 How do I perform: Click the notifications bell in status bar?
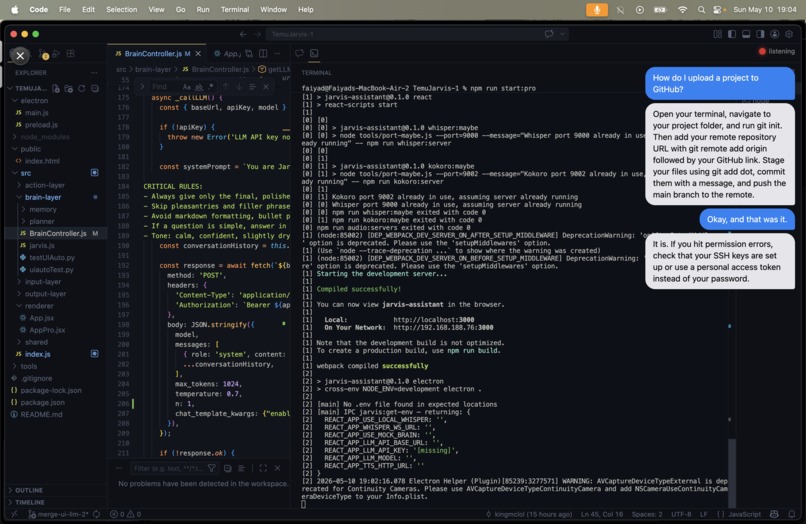(x=792, y=514)
